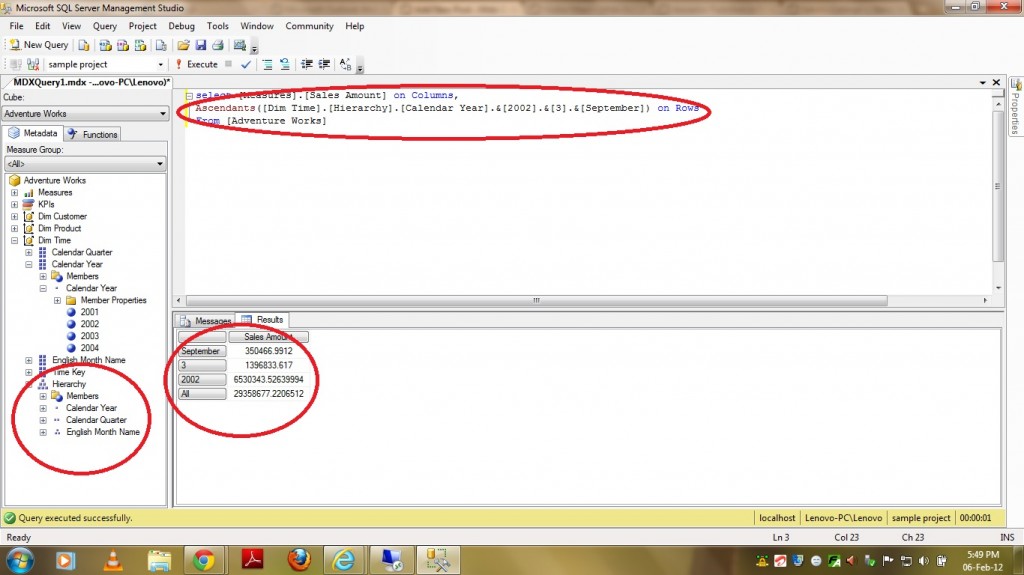Expand the Dim Customer tree node
Screen dimensions: 1024x575
coord(15,216)
